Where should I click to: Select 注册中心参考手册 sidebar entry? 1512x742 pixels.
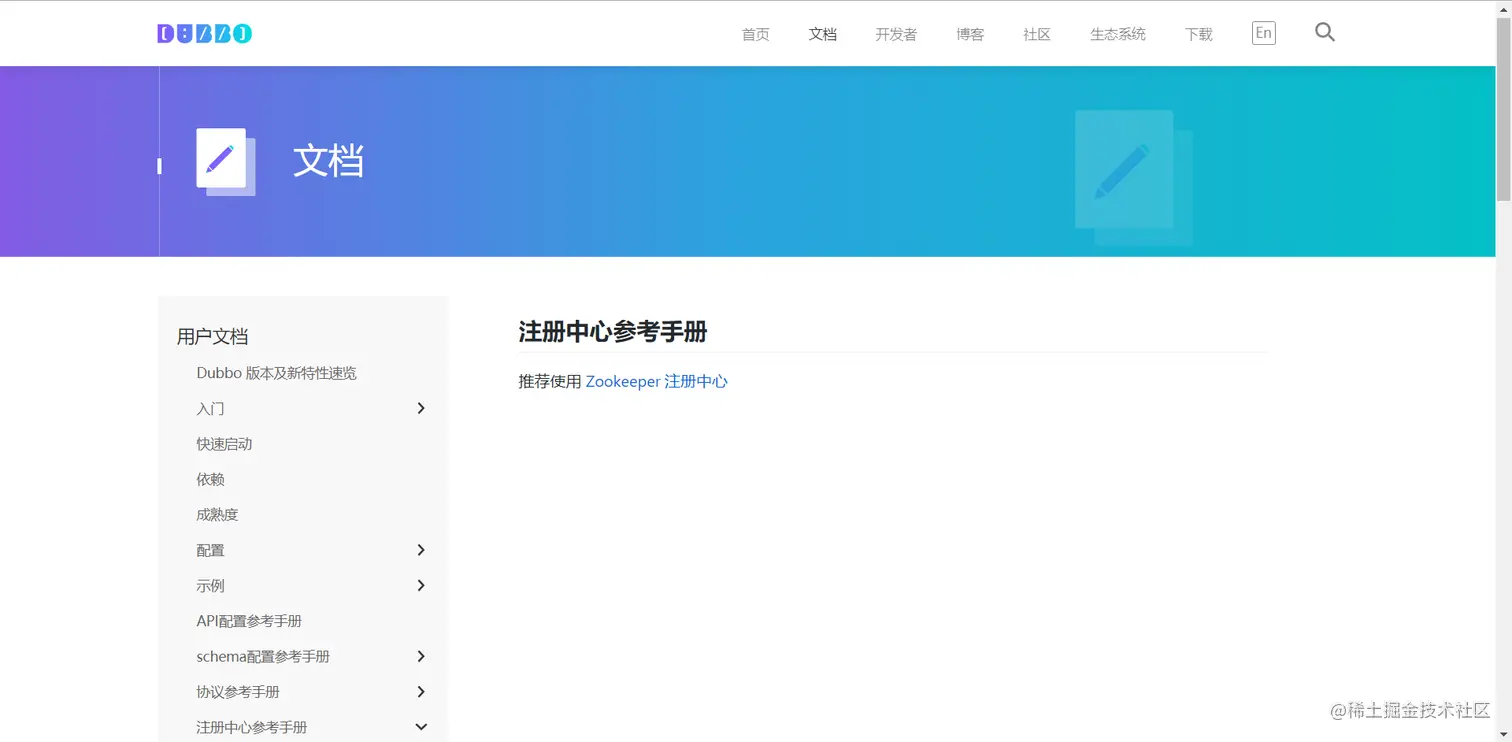pos(252,727)
